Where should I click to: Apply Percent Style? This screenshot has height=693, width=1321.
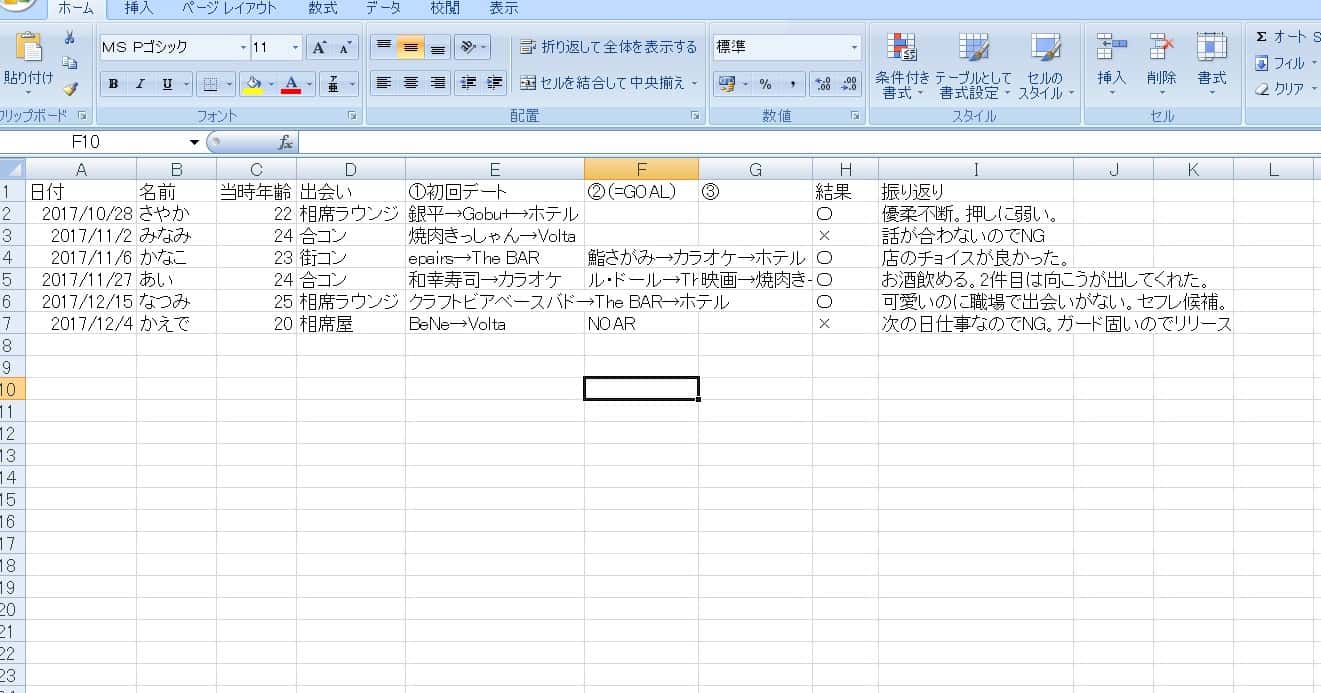(765, 84)
